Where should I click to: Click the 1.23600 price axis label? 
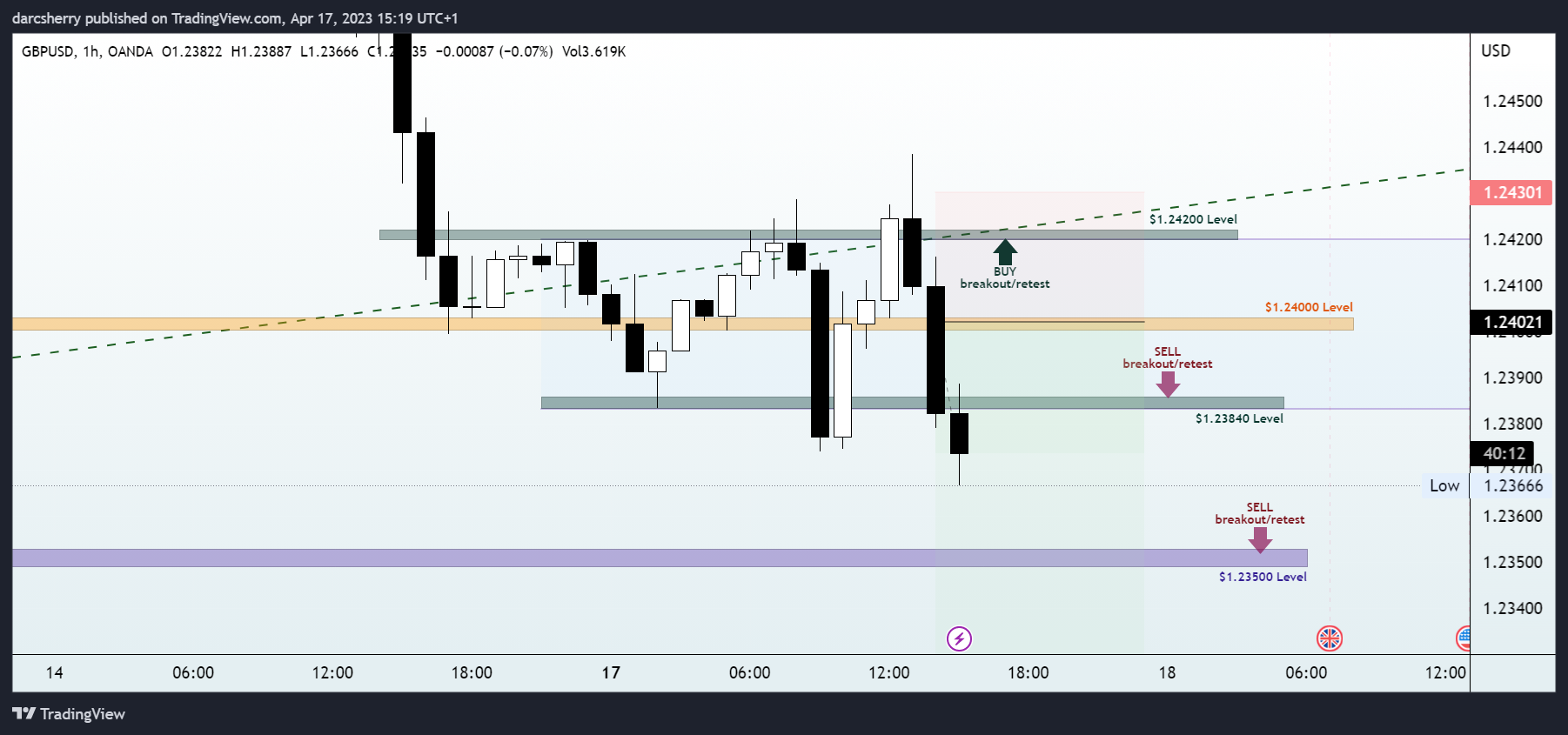coord(1512,516)
